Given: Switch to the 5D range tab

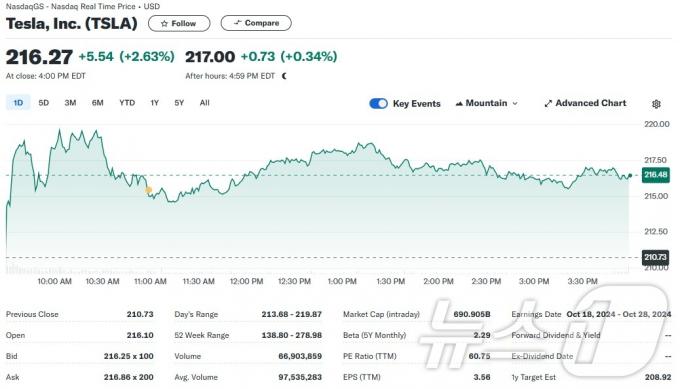Looking at the screenshot, I should pyautogui.click(x=44, y=103).
